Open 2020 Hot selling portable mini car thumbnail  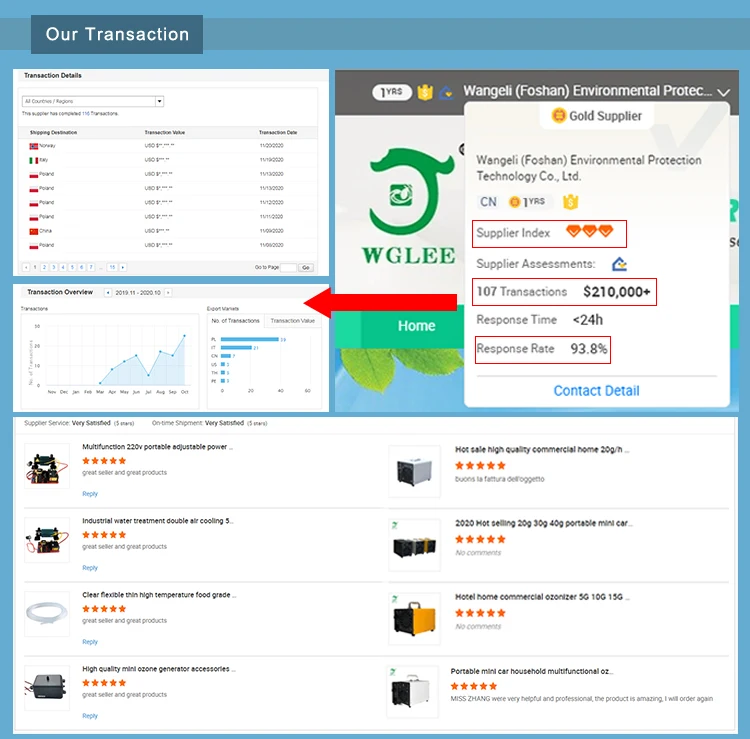click(x=414, y=545)
